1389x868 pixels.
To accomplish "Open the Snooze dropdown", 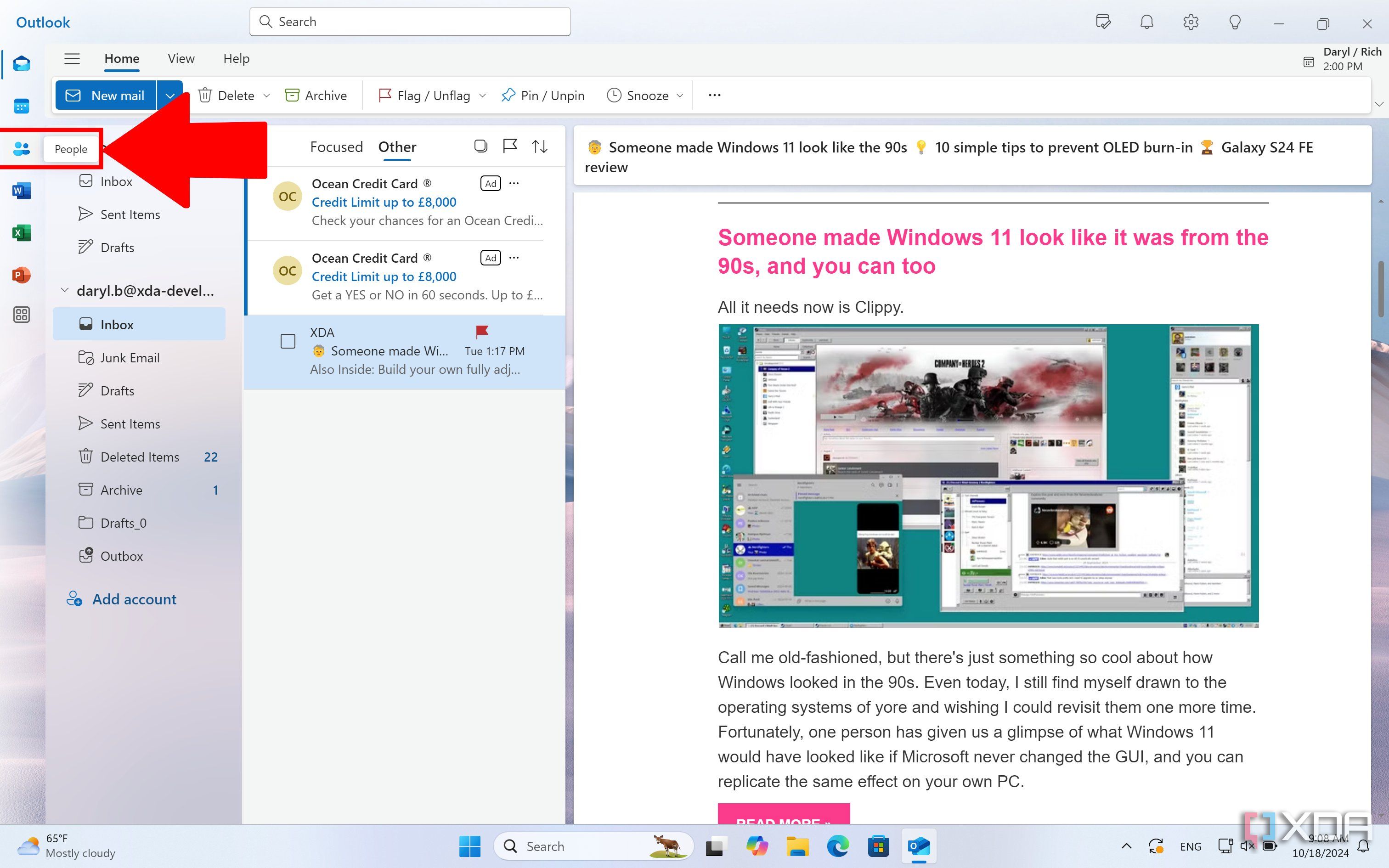I will click(680, 96).
